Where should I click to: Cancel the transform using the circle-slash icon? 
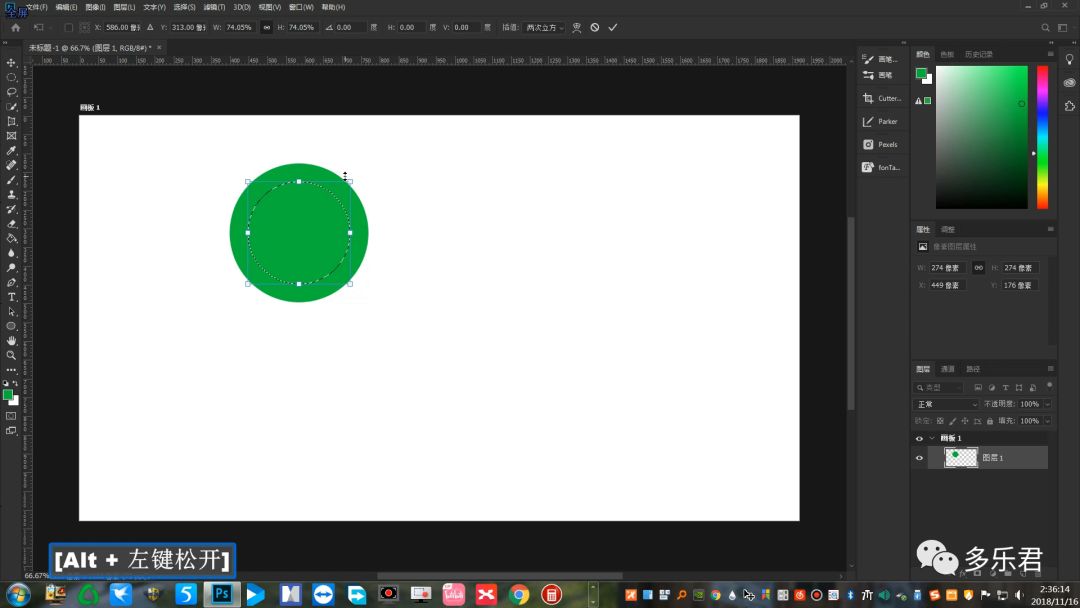tap(595, 28)
